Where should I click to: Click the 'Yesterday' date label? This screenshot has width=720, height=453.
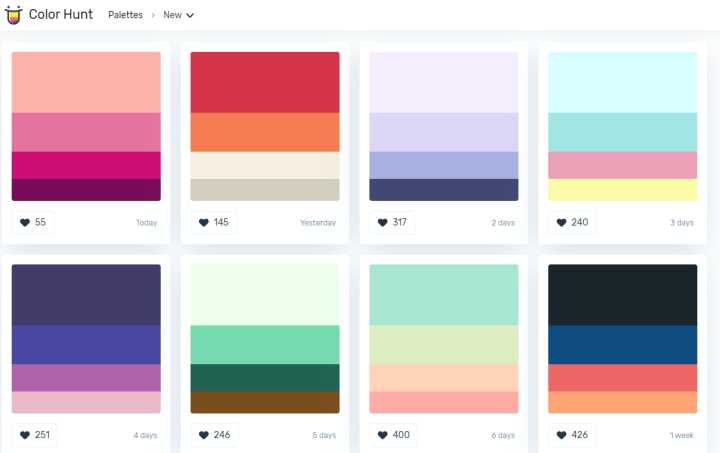pos(318,223)
